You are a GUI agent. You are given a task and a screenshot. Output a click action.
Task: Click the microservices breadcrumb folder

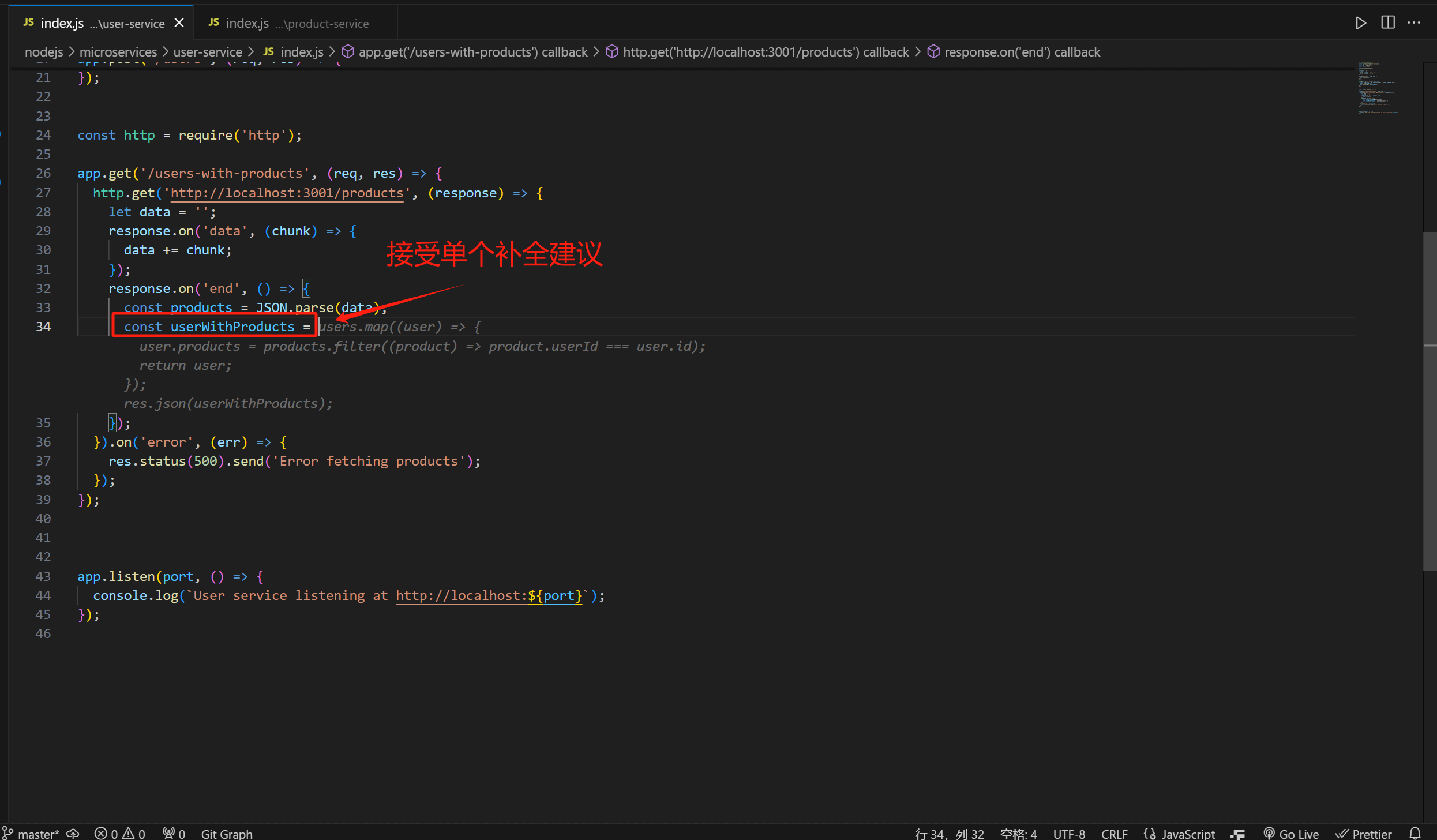coord(118,52)
